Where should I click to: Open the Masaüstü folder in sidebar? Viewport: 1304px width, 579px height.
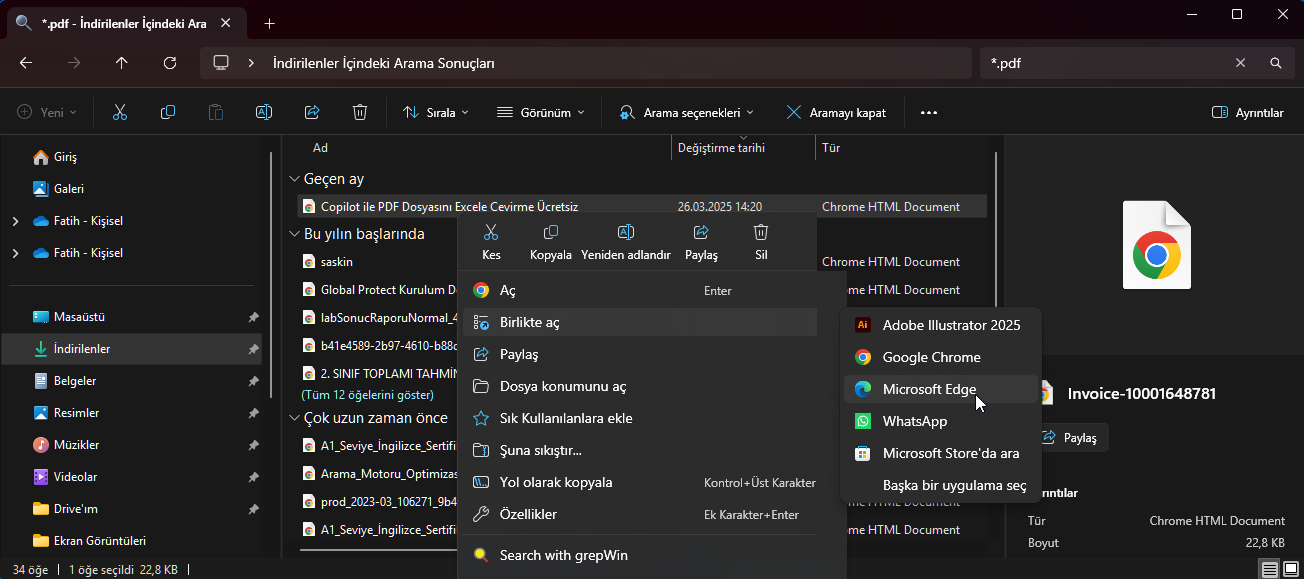point(78,317)
